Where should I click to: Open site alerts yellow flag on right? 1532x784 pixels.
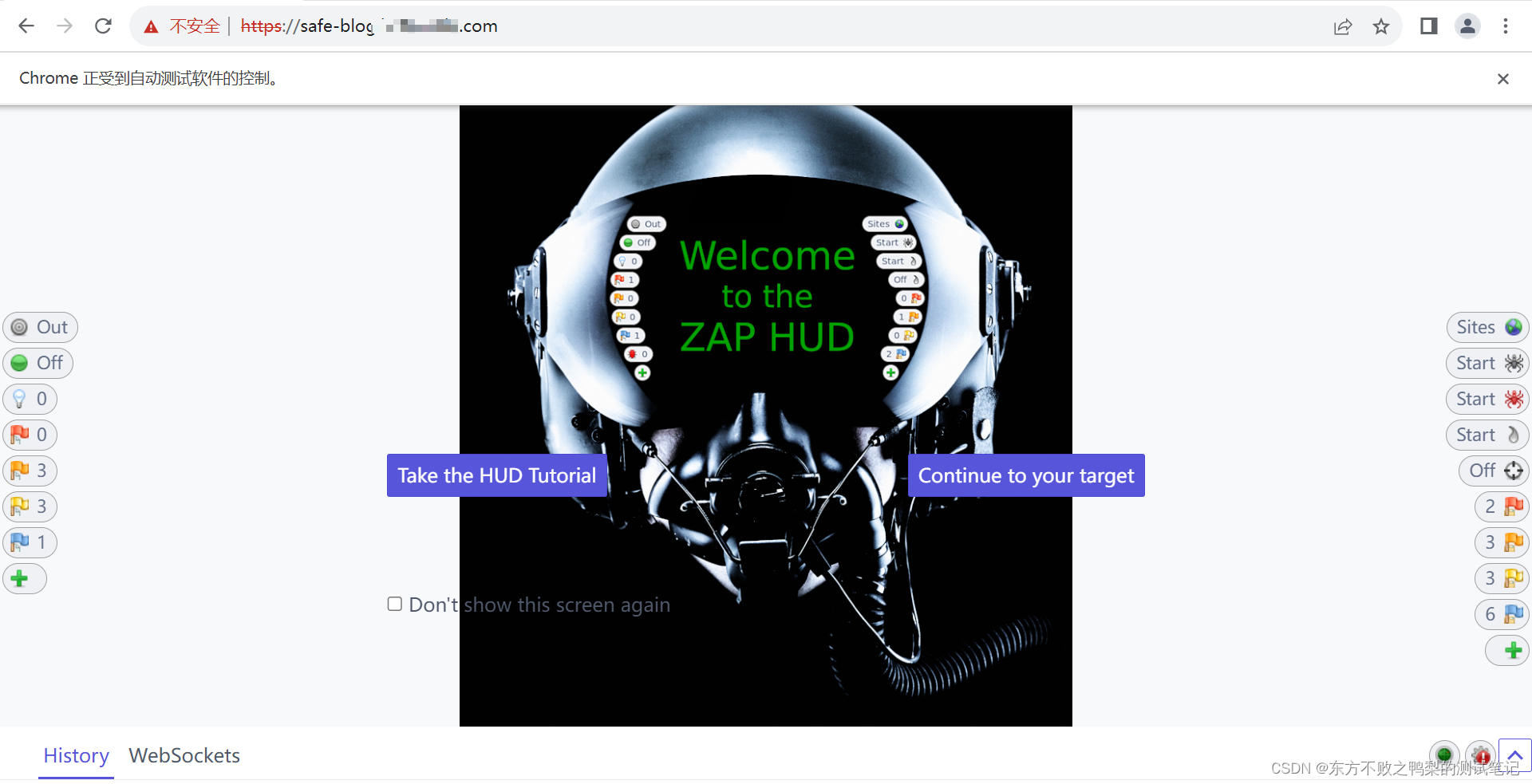point(1502,578)
